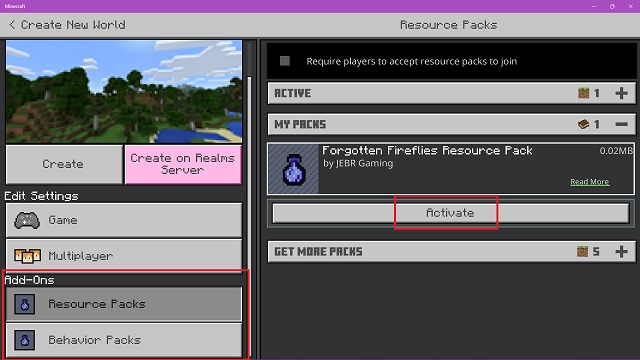
Task: Select Forgotten Fireflies Resource Pack title
Action: (427, 151)
